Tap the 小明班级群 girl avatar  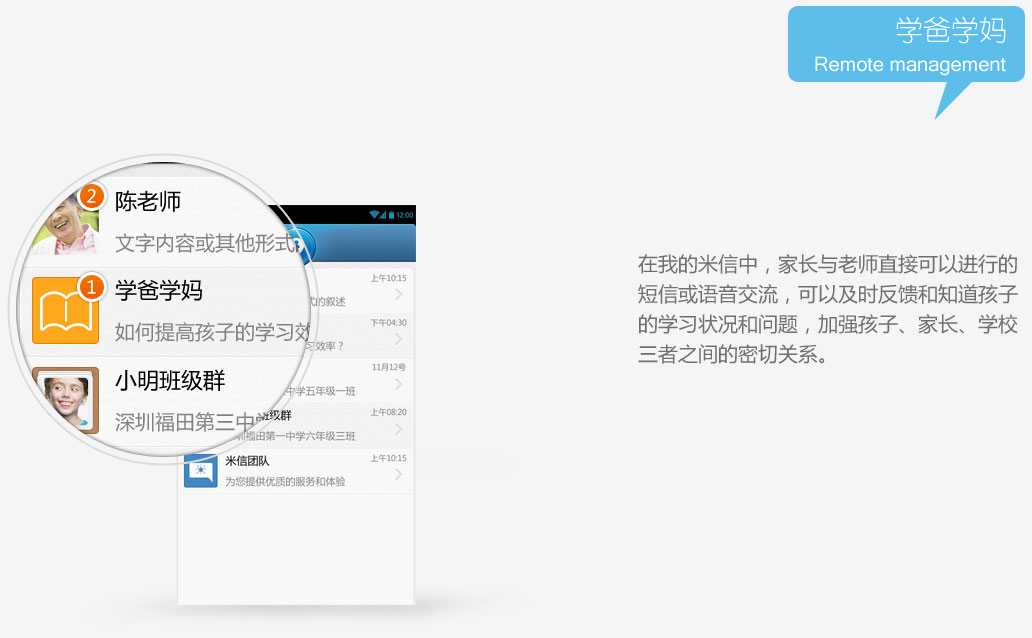tap(66, 399)
